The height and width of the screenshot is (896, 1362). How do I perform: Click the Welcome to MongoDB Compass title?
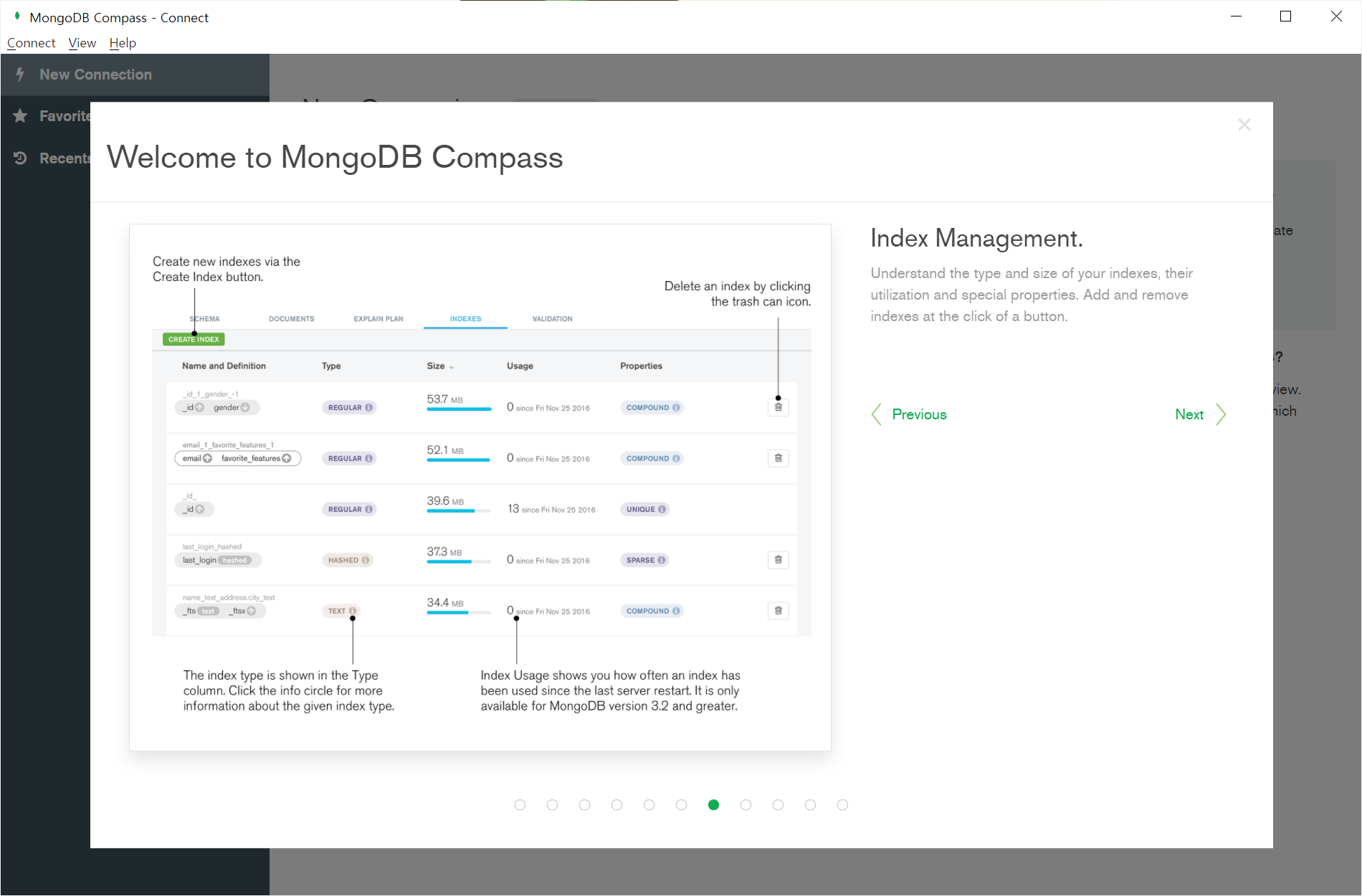coord(335,158)
